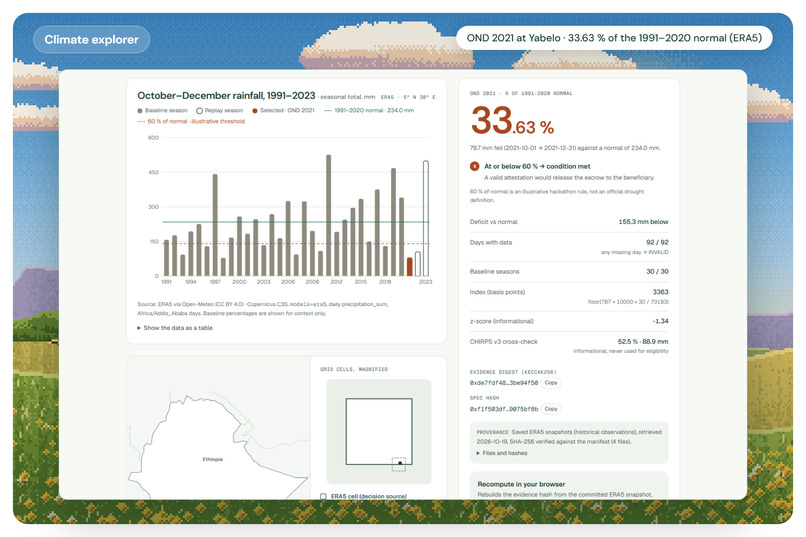Screen dimensions: 806x537
Task: Click the red condition-met status icon
Action: pos(474,166)
